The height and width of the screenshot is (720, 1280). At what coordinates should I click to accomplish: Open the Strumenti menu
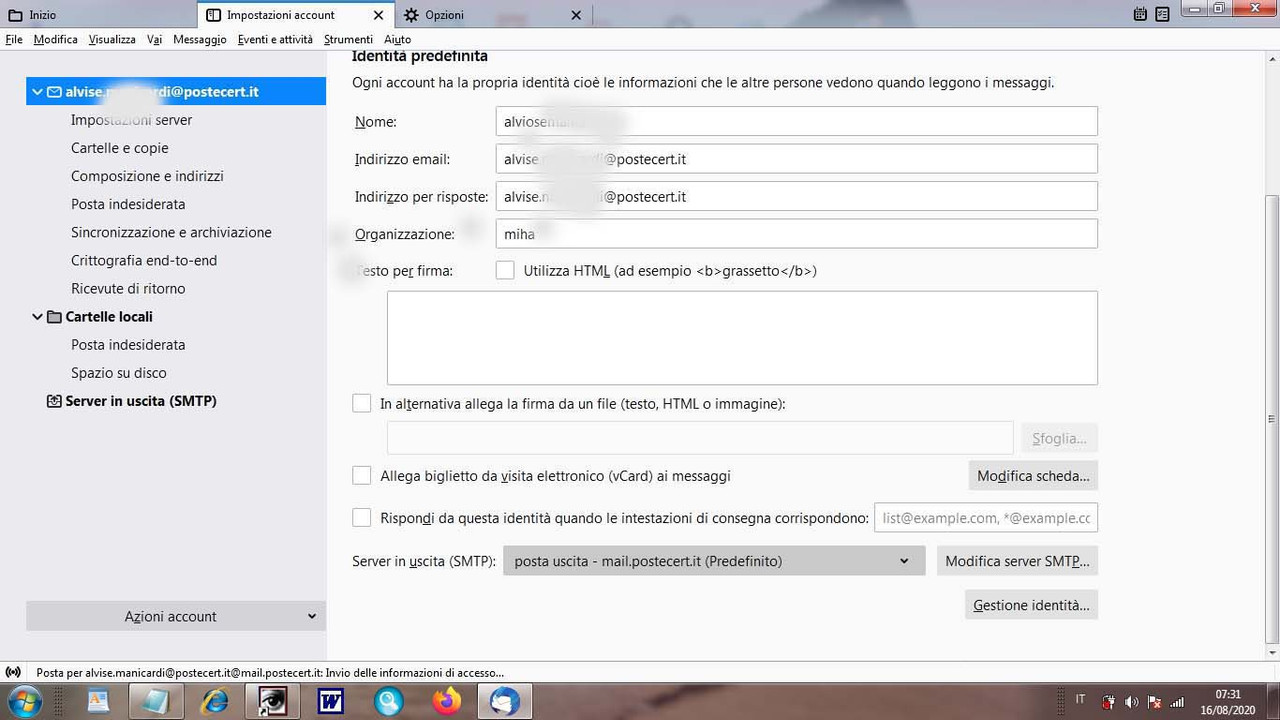pyautogui.click(x=349, y=39)
